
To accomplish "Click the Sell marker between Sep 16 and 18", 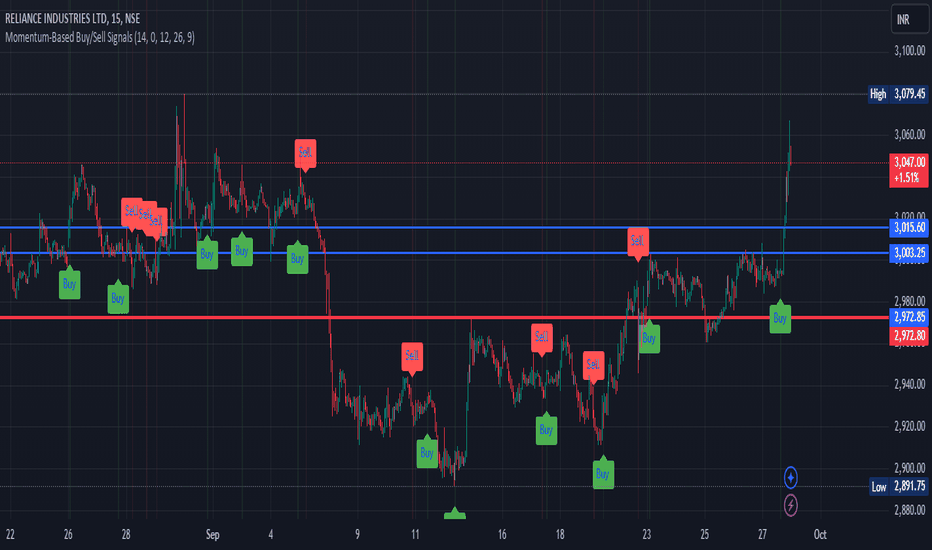I will 541,338.
